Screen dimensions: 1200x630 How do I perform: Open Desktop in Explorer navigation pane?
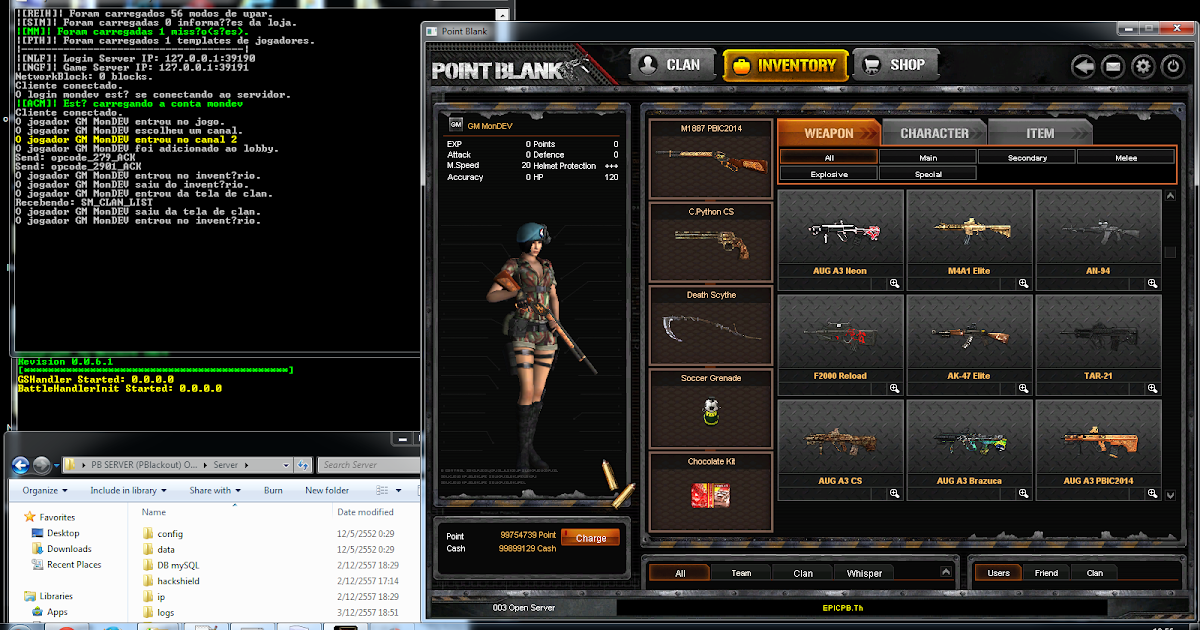click(x=62, y=533)
